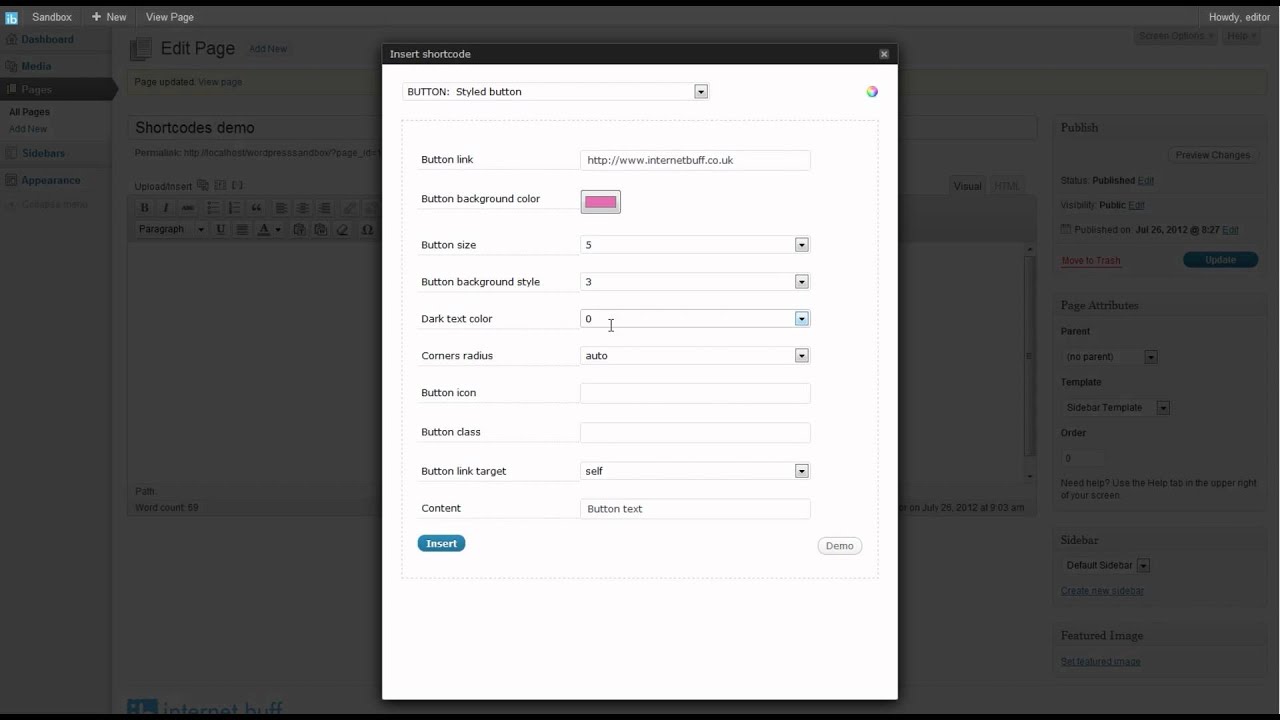Toggle Bold in the editor toolbar
This screenshot has height=720, width=1280.
(x=144, y=208)
